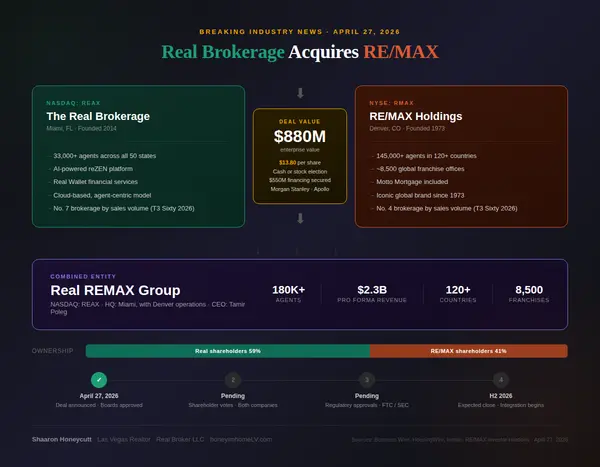Click 'Shareholder votes · Both companies' caption
600x467 pixels.
click(233, 405)
